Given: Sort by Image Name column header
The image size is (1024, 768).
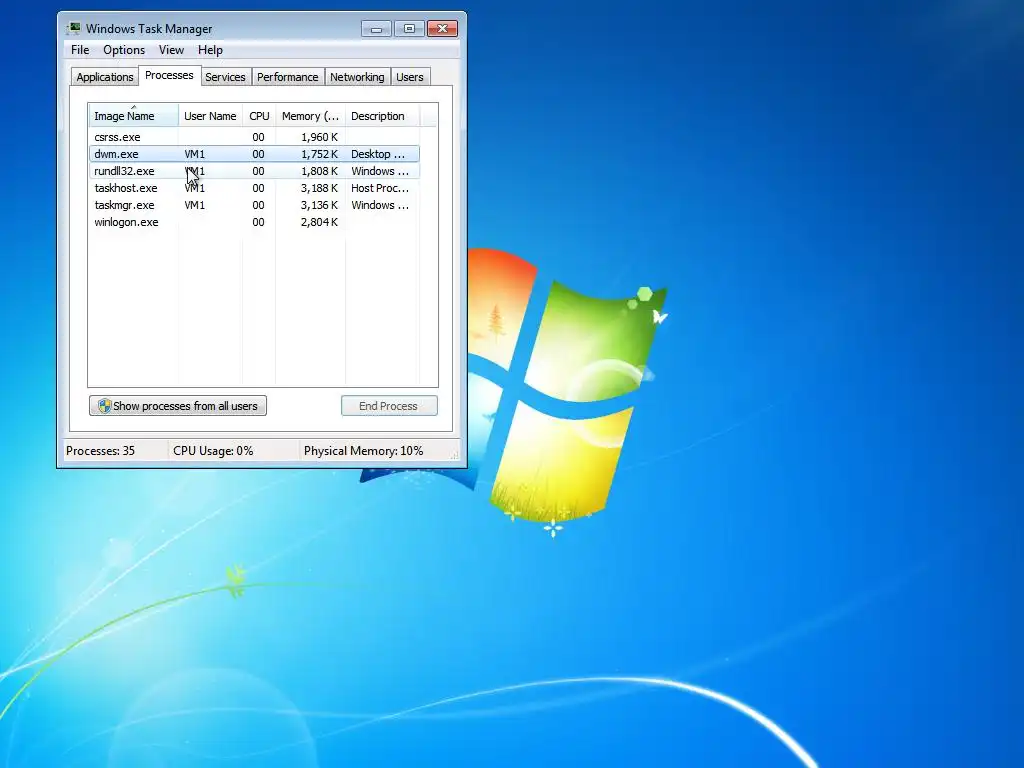Looking at the screenshot, I should 133,116.
